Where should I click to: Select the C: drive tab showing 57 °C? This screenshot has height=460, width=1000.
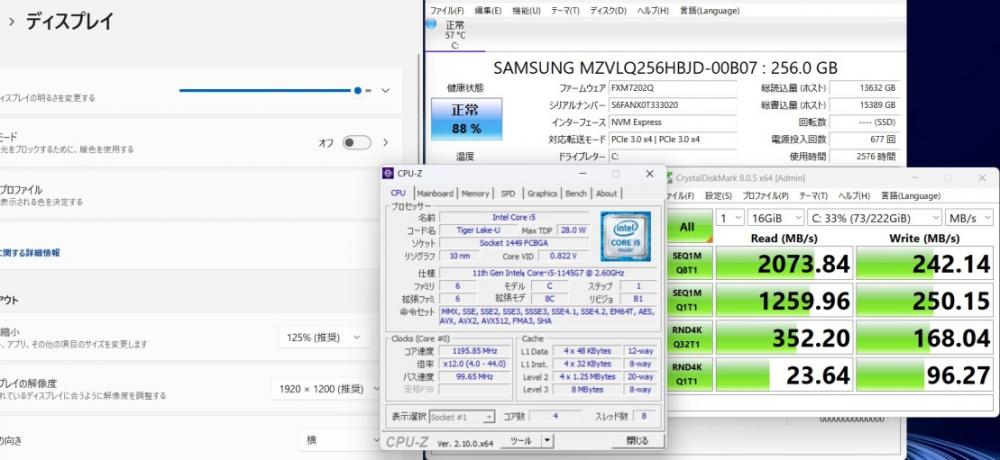(x=455, y=34)
